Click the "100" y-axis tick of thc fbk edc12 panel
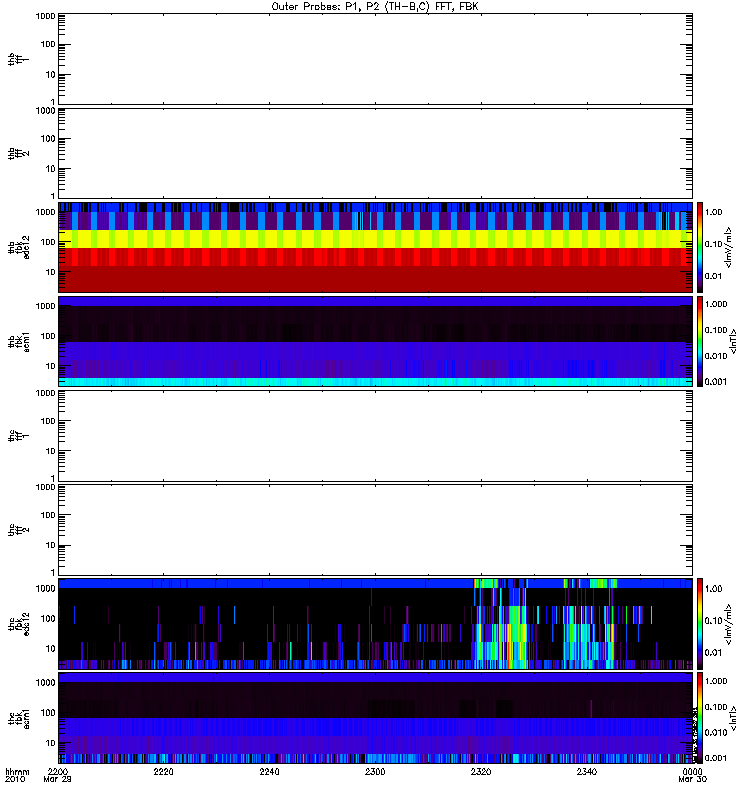 tap(48, 619)
